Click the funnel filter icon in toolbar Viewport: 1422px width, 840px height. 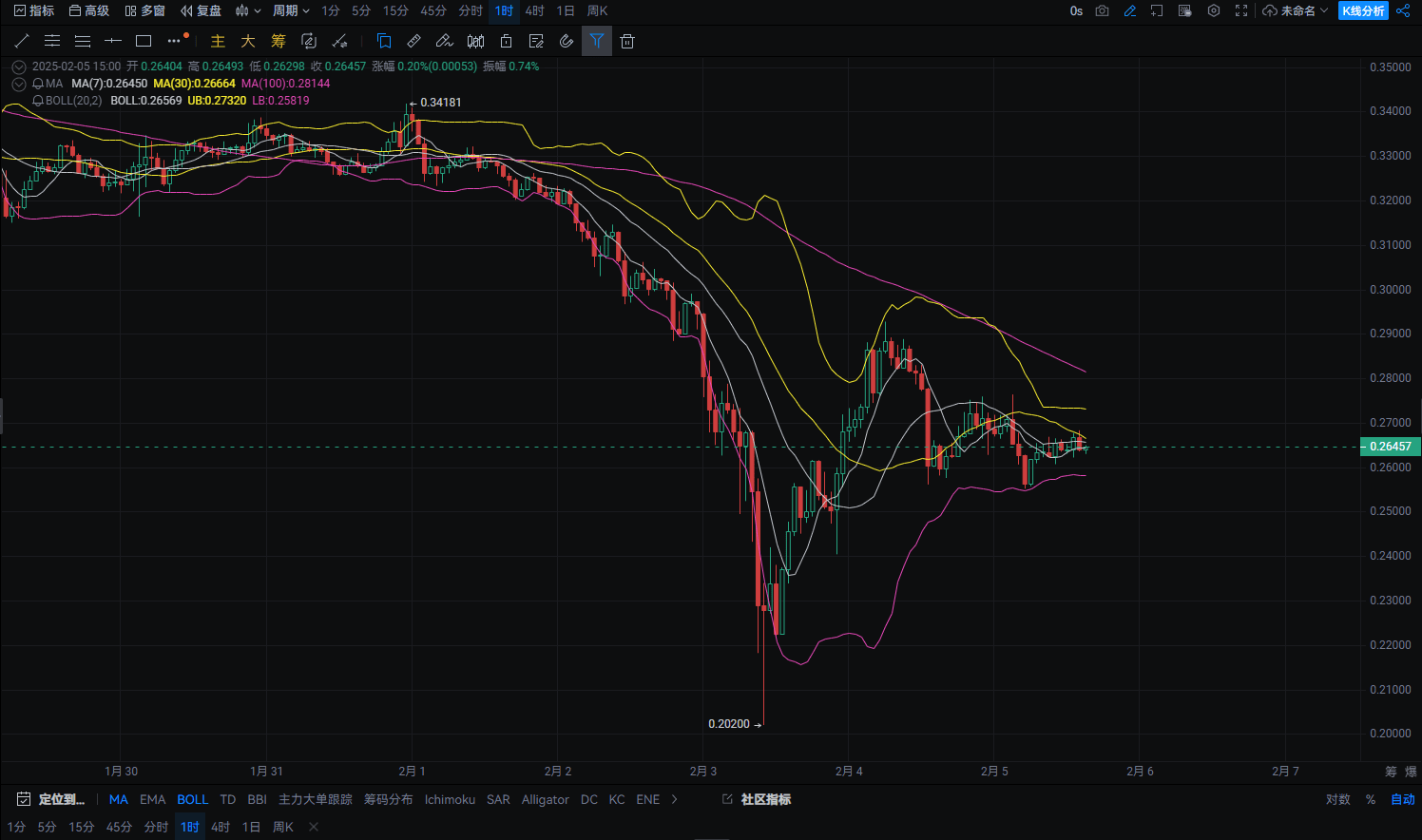tap(597, 41)
